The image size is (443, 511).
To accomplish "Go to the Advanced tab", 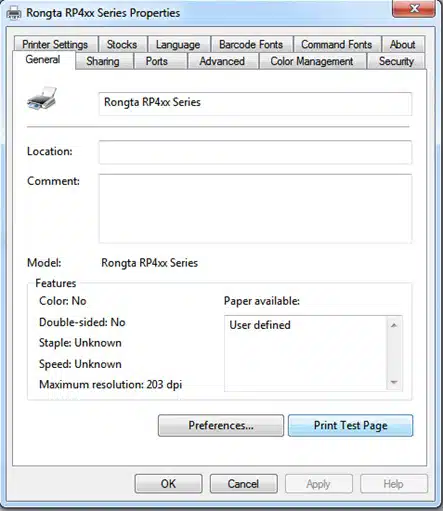I will tap(222, 61).
